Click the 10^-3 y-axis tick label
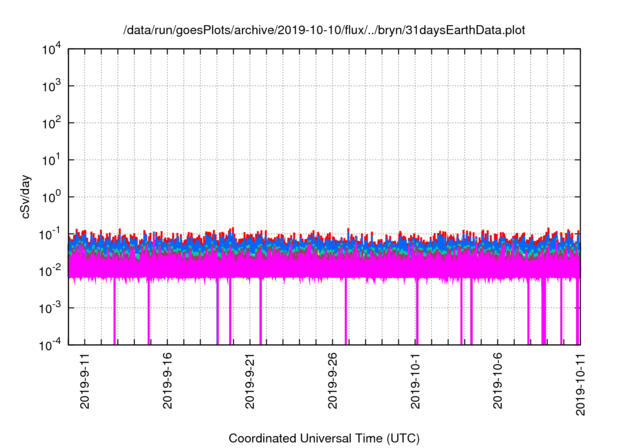Viewport: 640px width, 448px height. point(51,308)
